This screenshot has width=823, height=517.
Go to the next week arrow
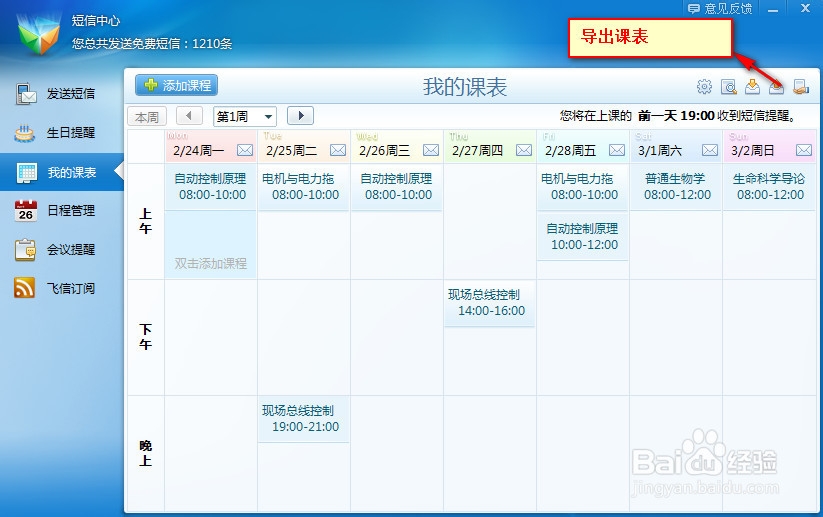coord(300,115)
